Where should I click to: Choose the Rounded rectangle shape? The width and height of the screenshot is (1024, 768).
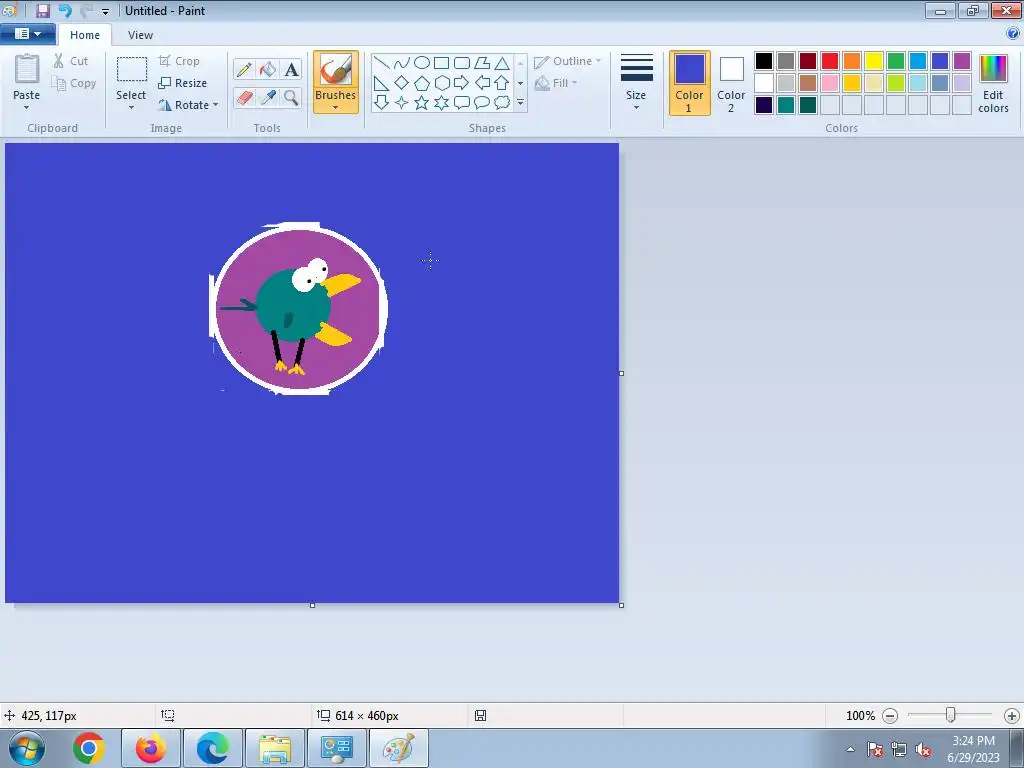pyautogui.click(x=462, y=63)
